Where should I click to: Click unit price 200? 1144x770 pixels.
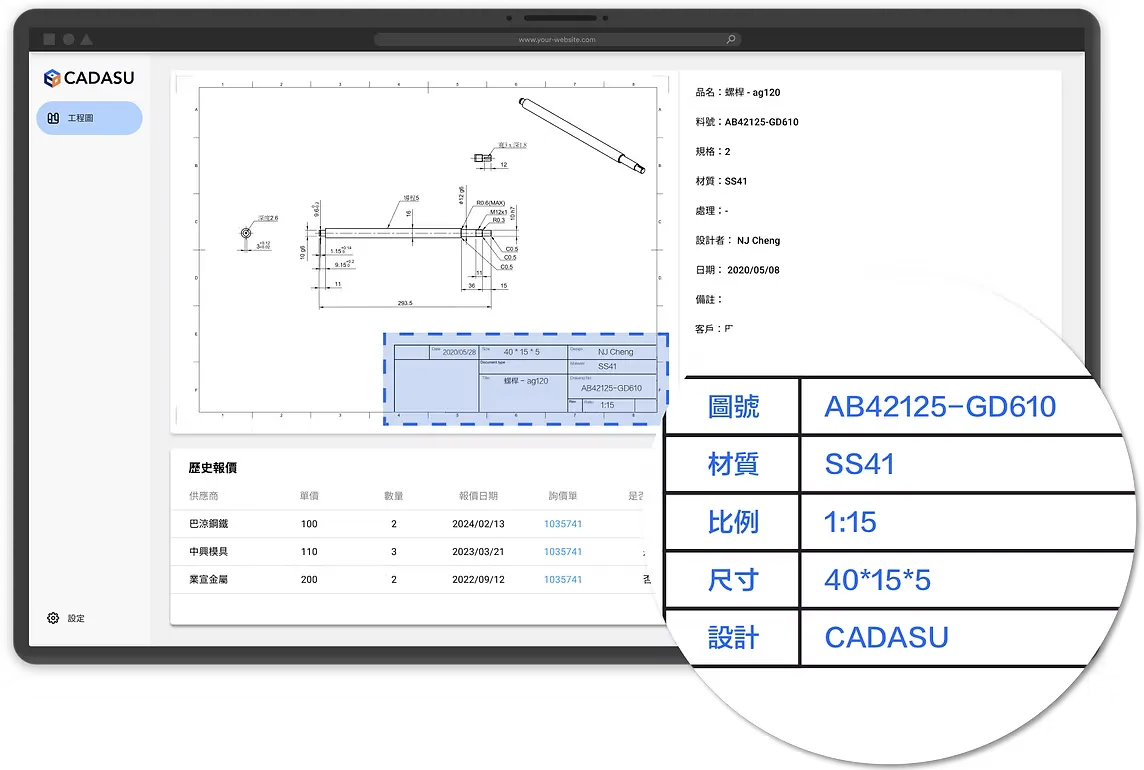(x=309, y=580)
